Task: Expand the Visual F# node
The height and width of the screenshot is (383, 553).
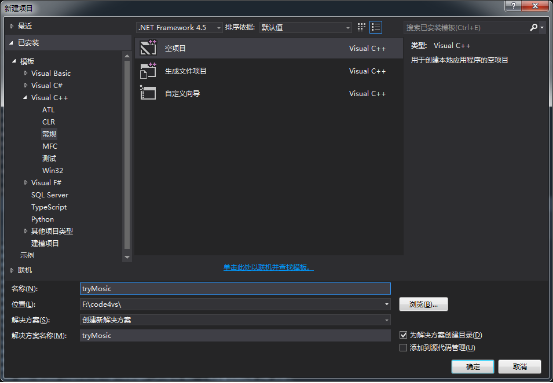Action: click(25, 182)
